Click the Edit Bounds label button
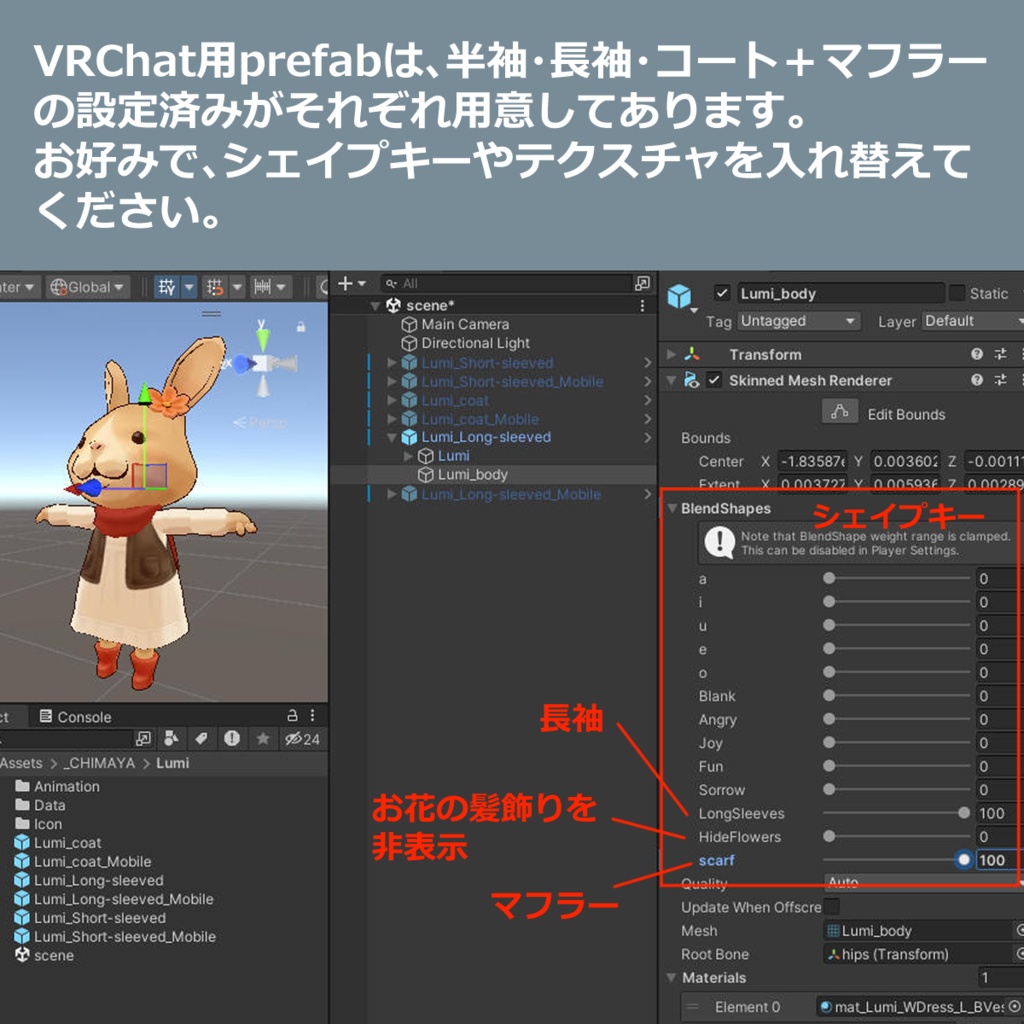Screen dimensions: 1024x1024 906,414
